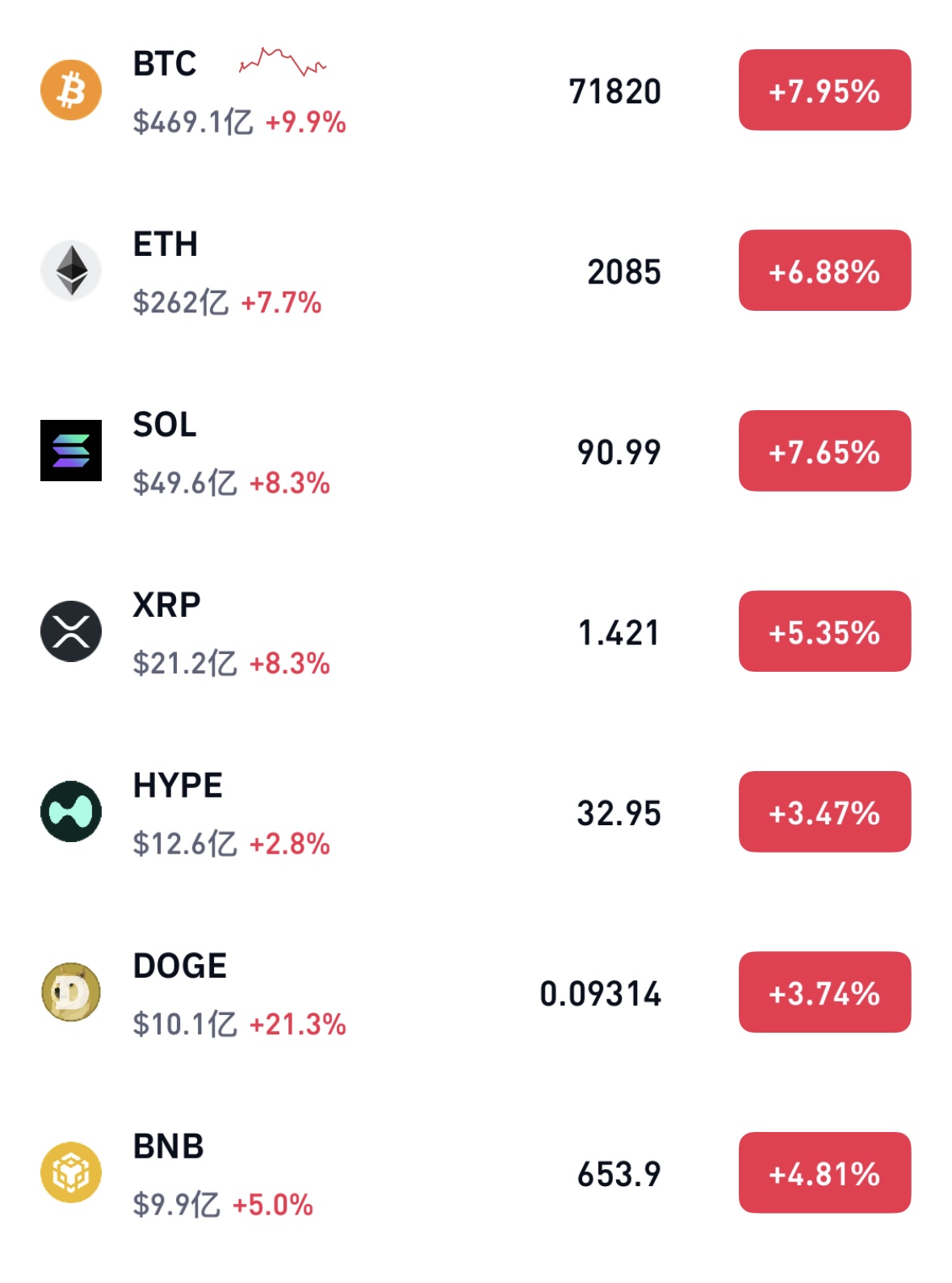952x1283 pixels.
Task: Select the DOGE ticker label
Action: click(x=180, y=966)
